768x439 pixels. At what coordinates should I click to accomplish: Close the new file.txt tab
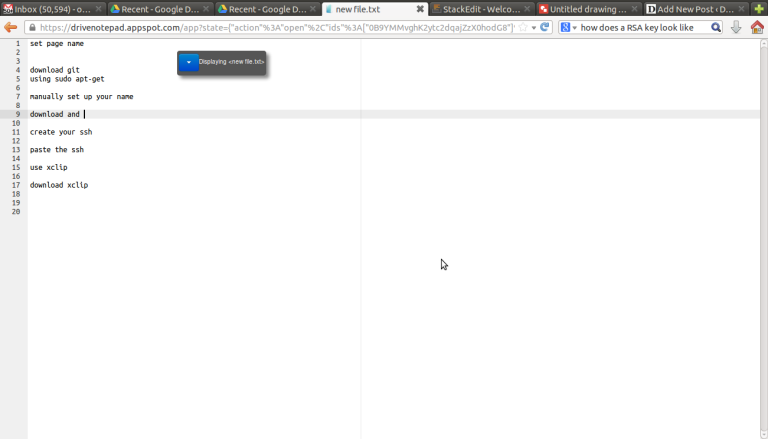click(x=420, y=9)
